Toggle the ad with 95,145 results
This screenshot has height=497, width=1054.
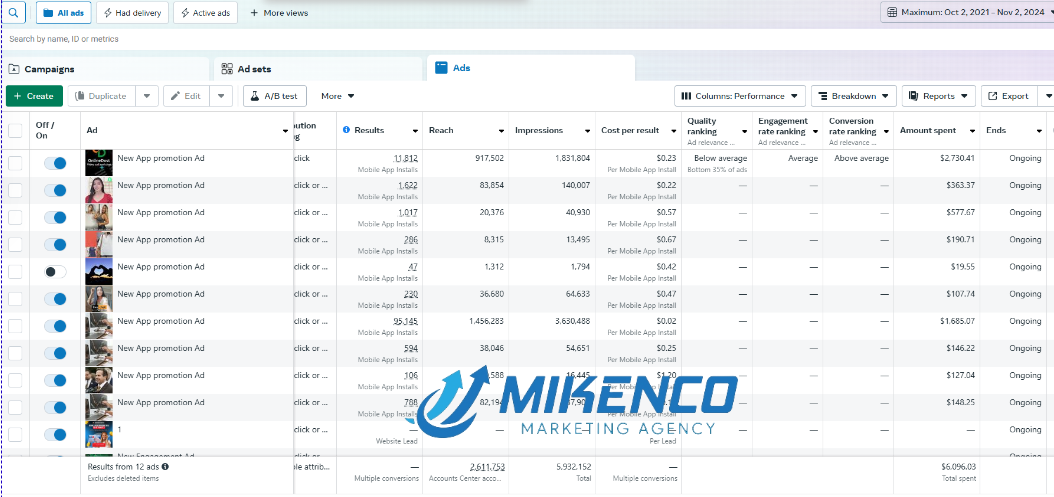pyautogui.click(x=55, y=326)
